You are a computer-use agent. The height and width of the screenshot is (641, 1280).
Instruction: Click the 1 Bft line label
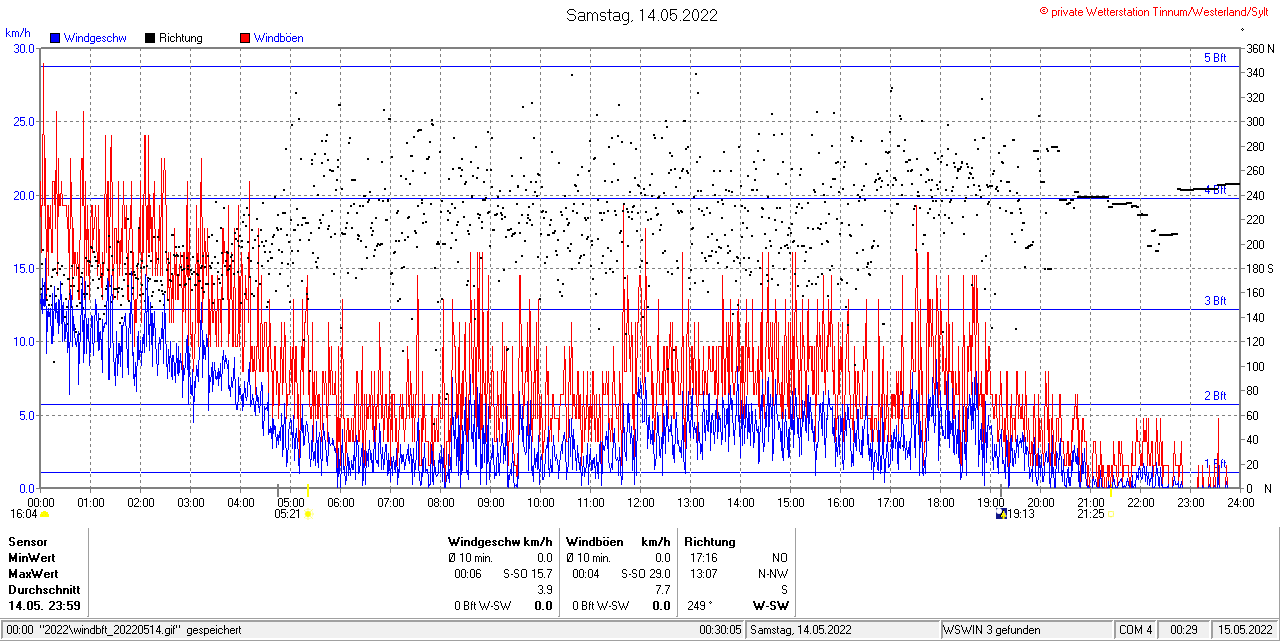(1214, 464)
